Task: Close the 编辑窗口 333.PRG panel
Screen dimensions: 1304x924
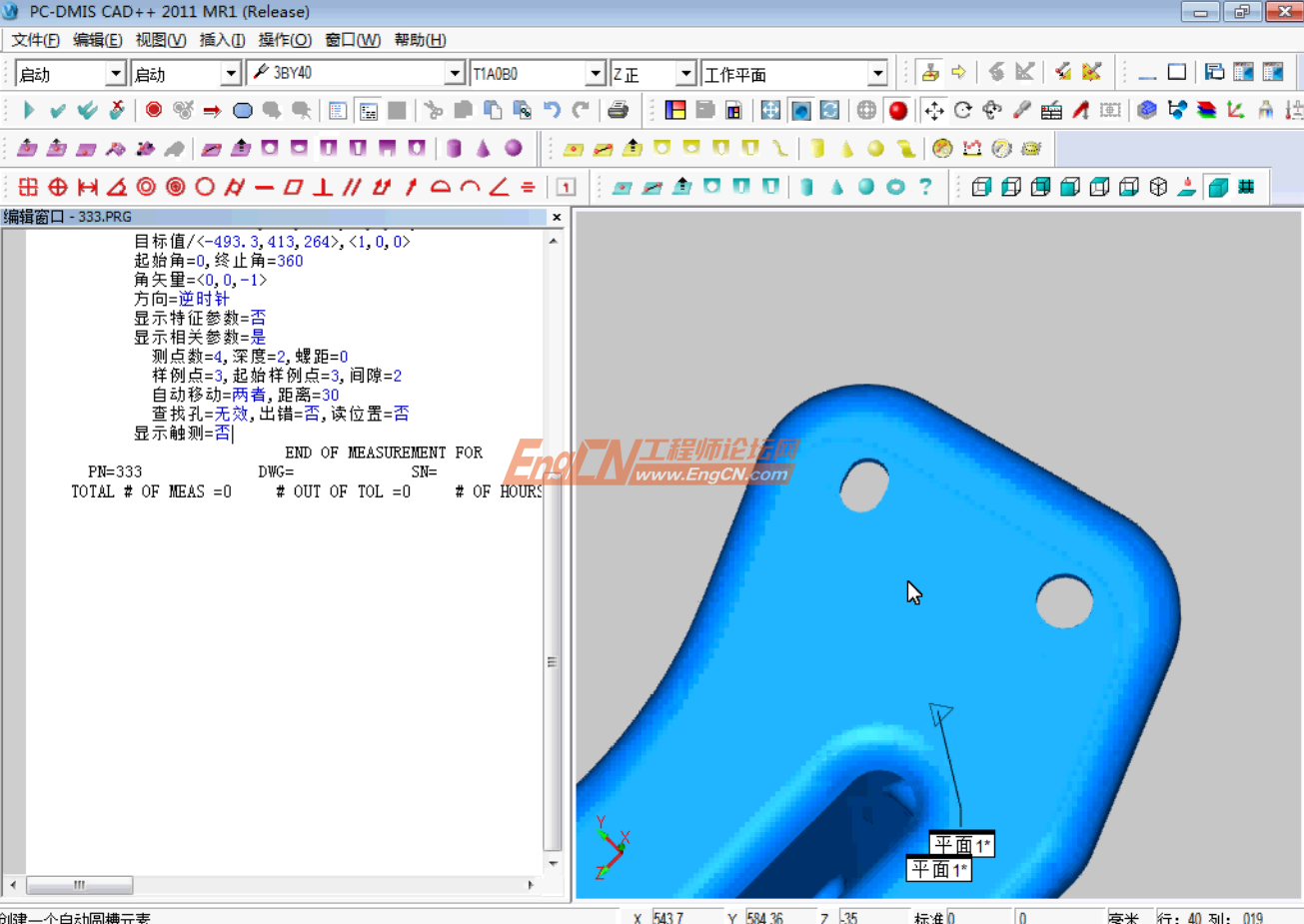Action: pos(557,217)
